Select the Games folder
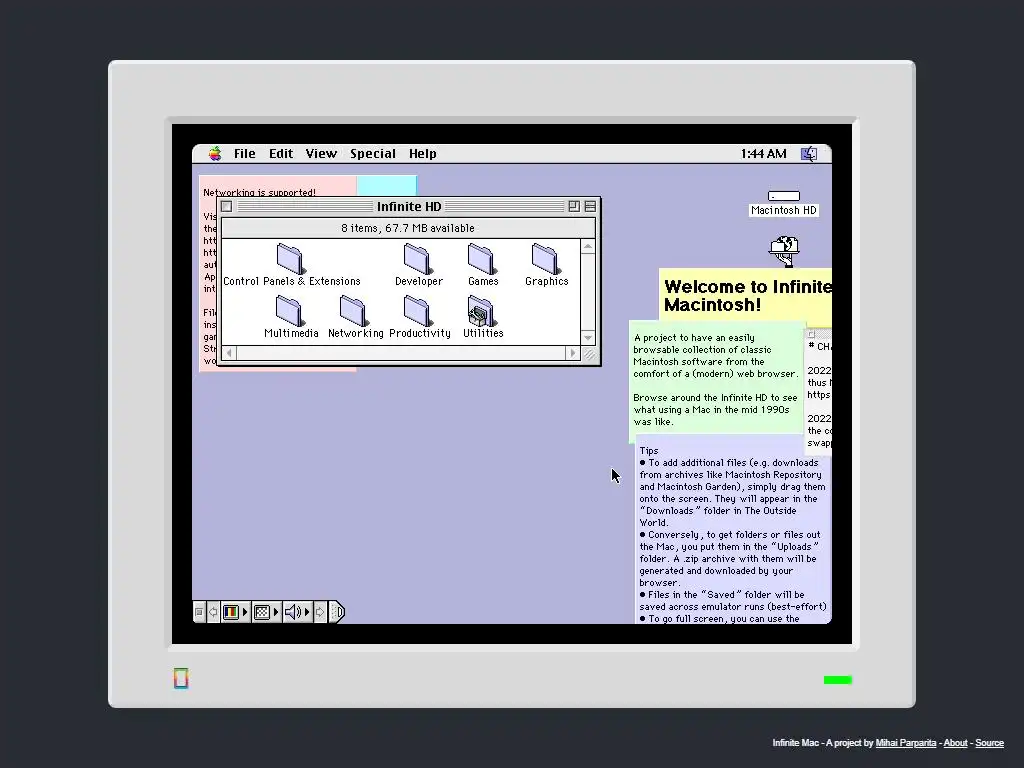This screenshot has width=1024, height=768. click(483, 265)
